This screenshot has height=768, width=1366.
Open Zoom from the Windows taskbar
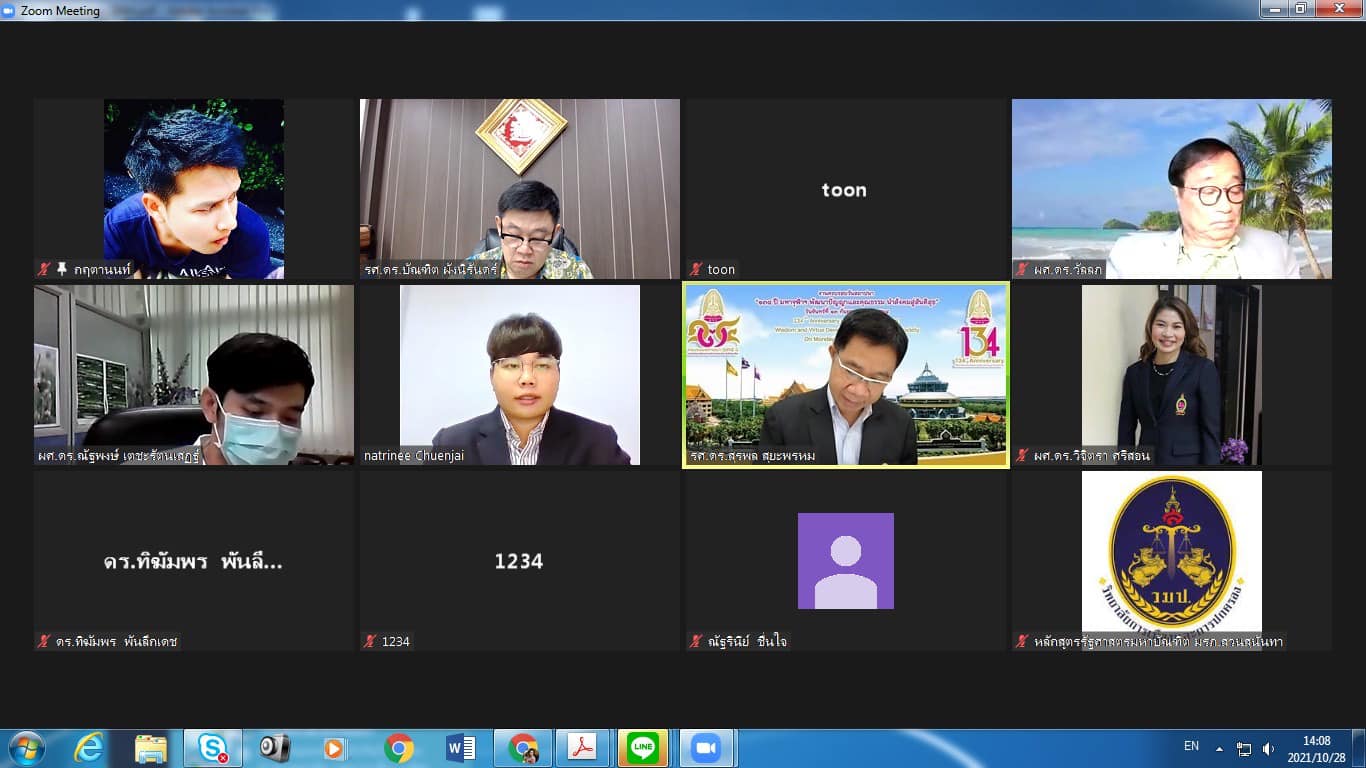click(706, 748)
